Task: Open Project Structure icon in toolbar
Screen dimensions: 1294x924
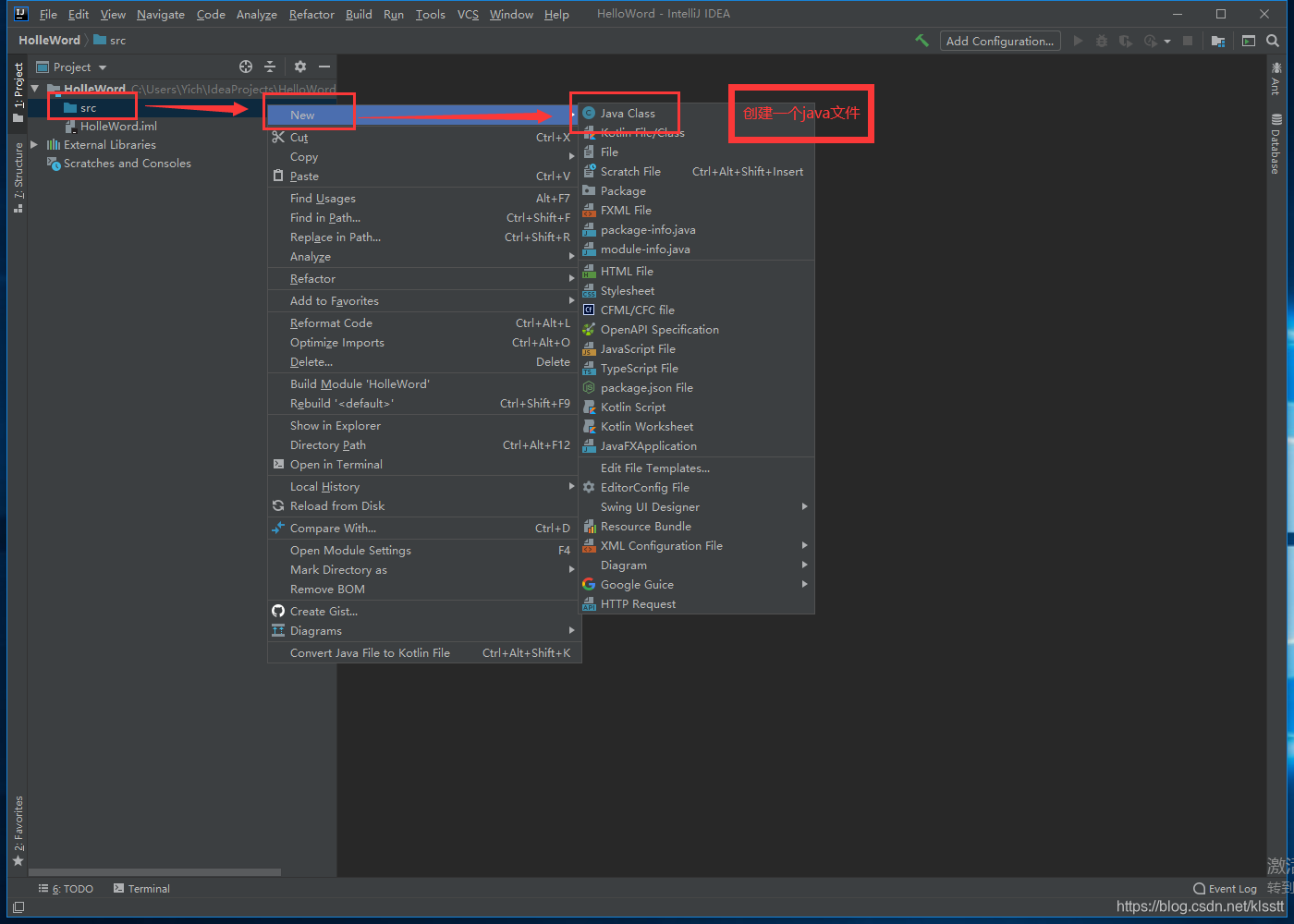Action: [1218, 41]
